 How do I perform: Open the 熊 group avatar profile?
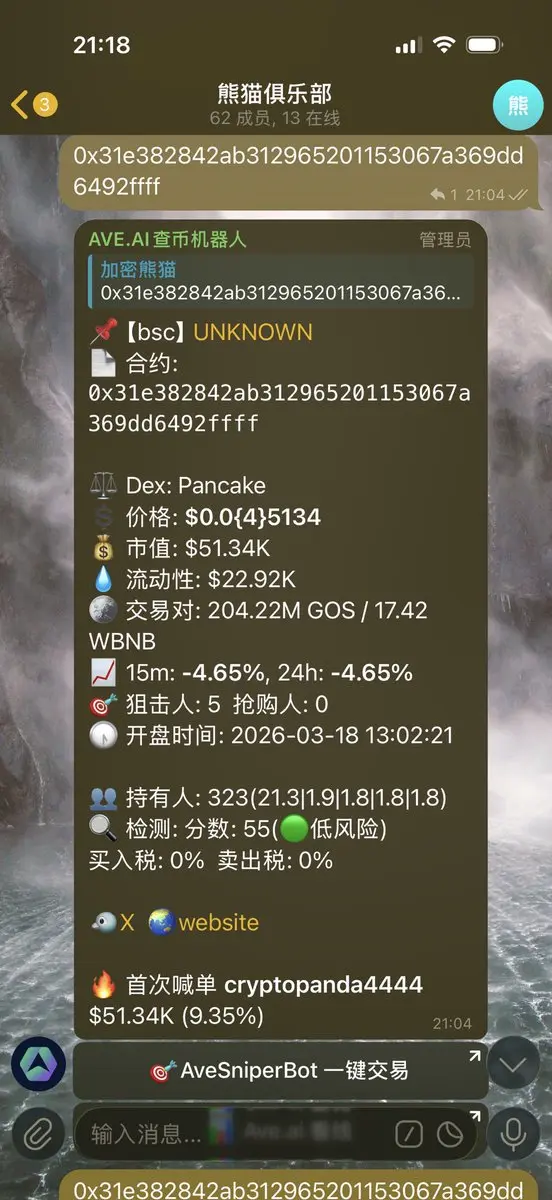coord(518,105)
